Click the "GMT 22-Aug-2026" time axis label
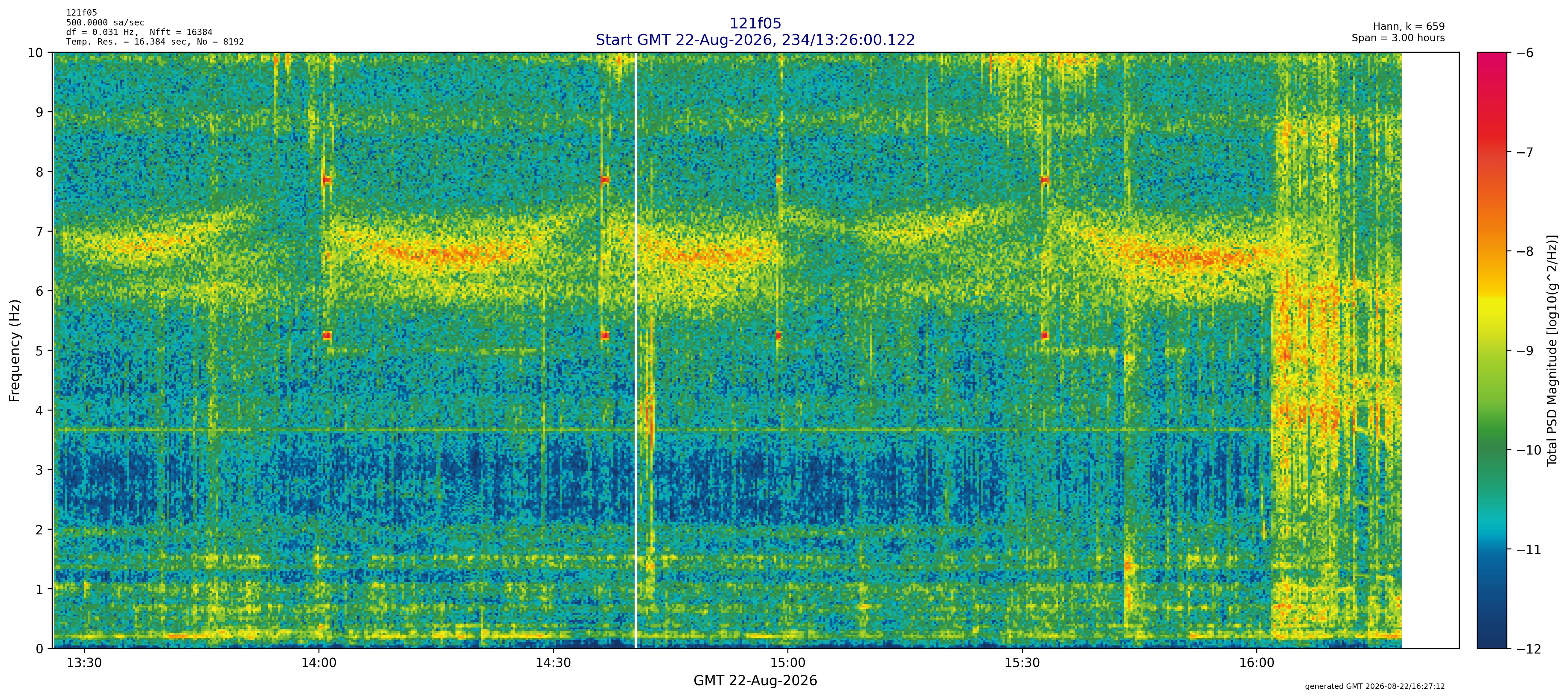The height and width of the screenshot is (699, 1568). click(755, 681)
